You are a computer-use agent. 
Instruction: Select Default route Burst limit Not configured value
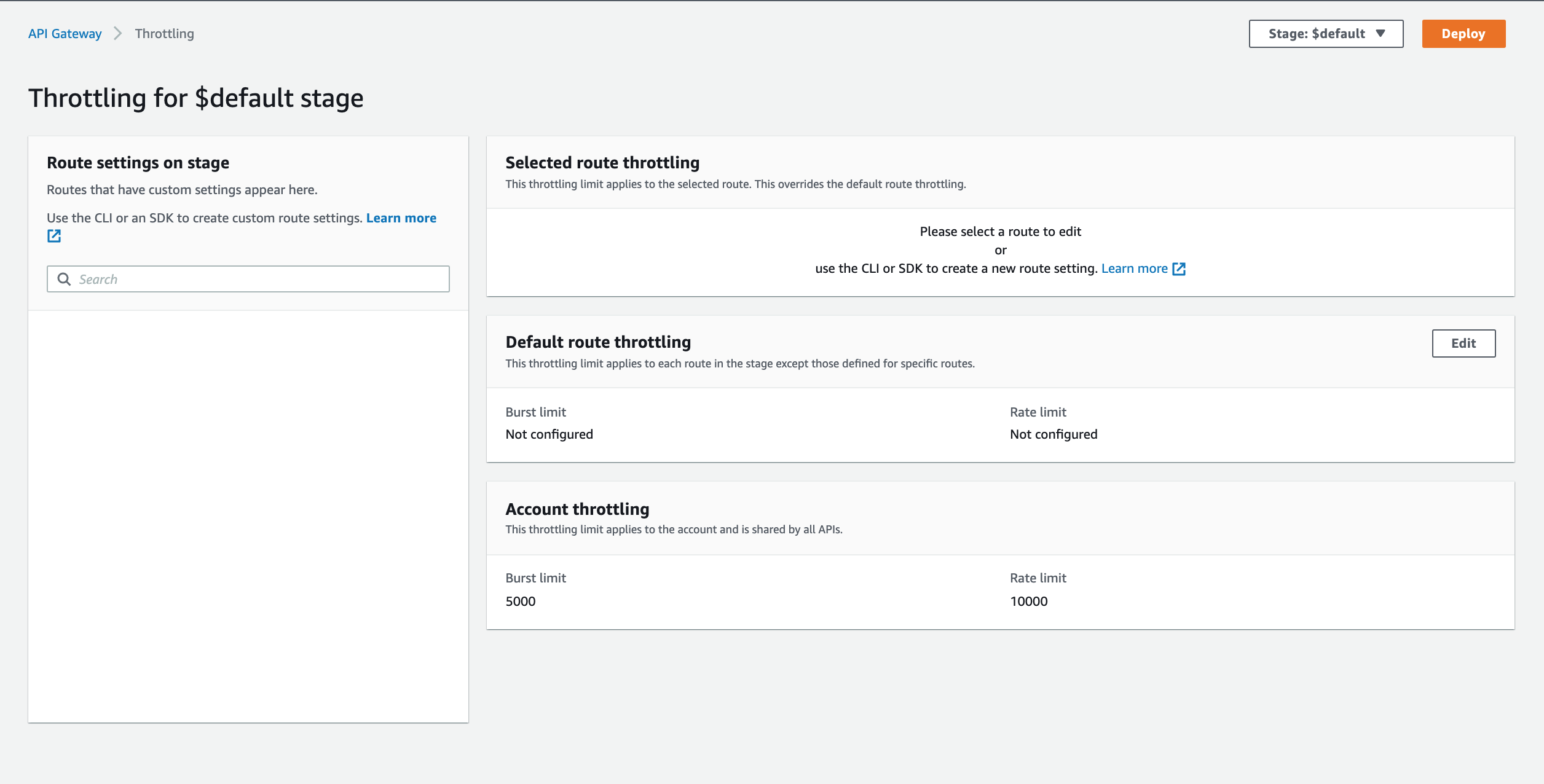(x=549, y=434)
